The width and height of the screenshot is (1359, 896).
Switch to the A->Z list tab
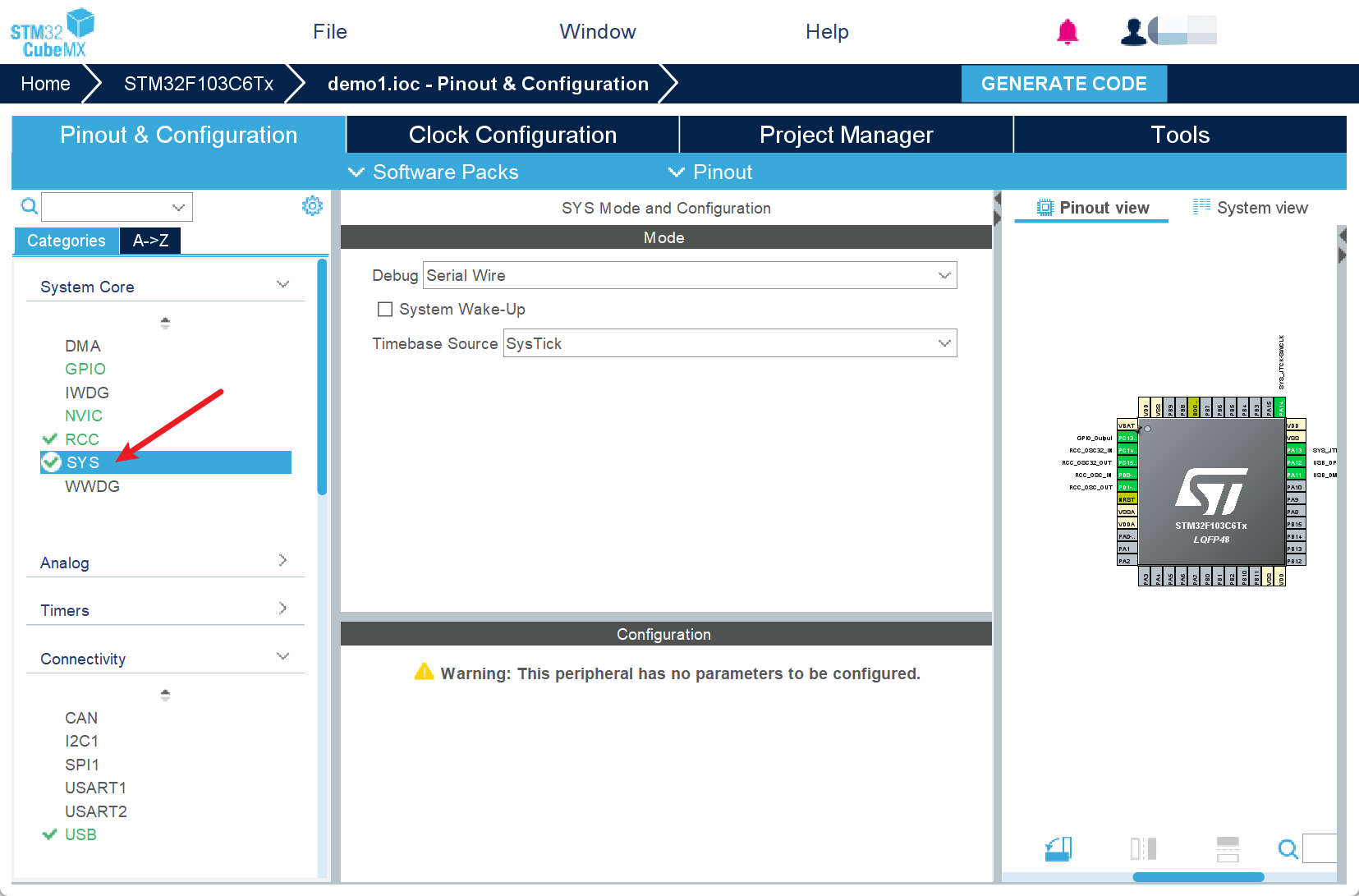150,241
